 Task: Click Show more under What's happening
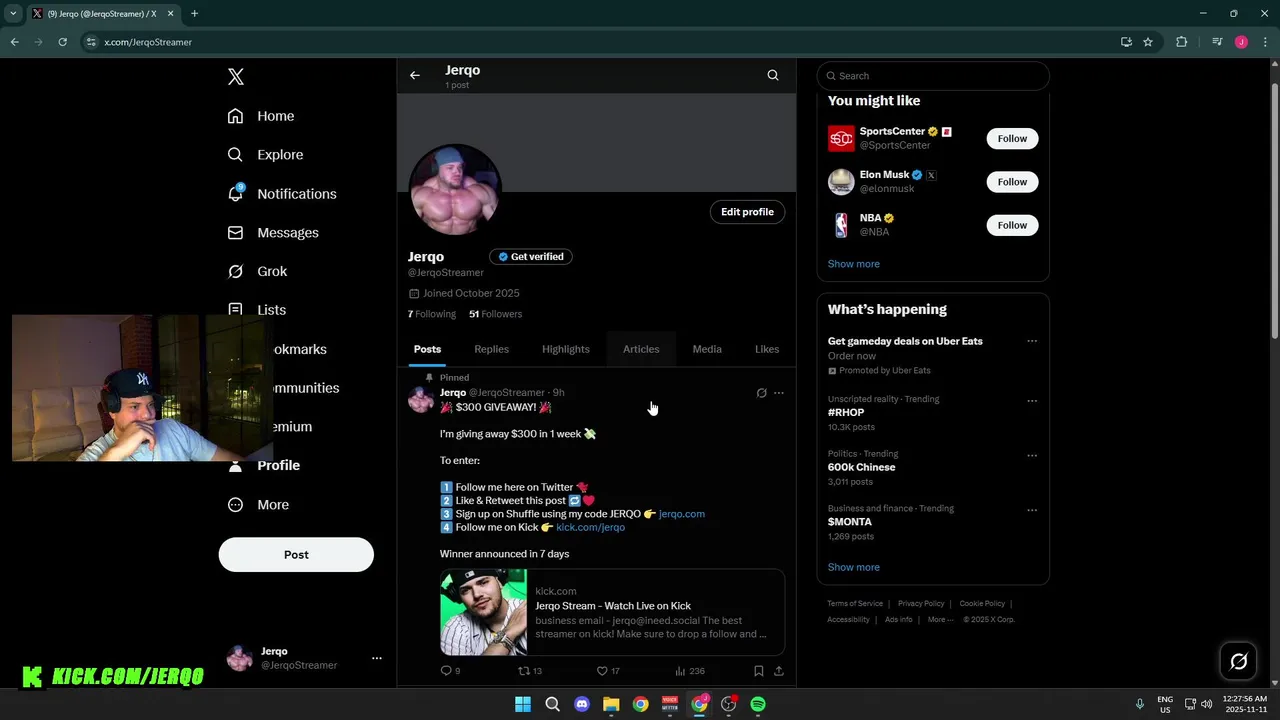854,567
